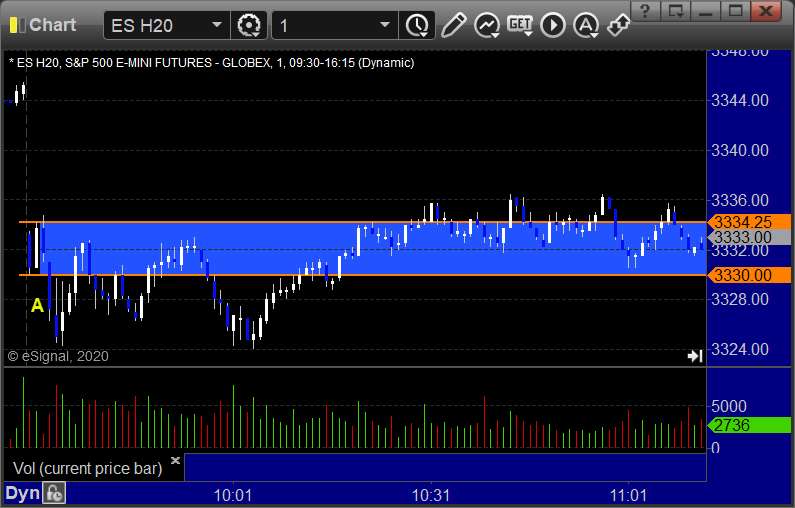The width and height of the screenshot is (795, 508).
Task: Click the GET tools icon
Action: point(520,25)
